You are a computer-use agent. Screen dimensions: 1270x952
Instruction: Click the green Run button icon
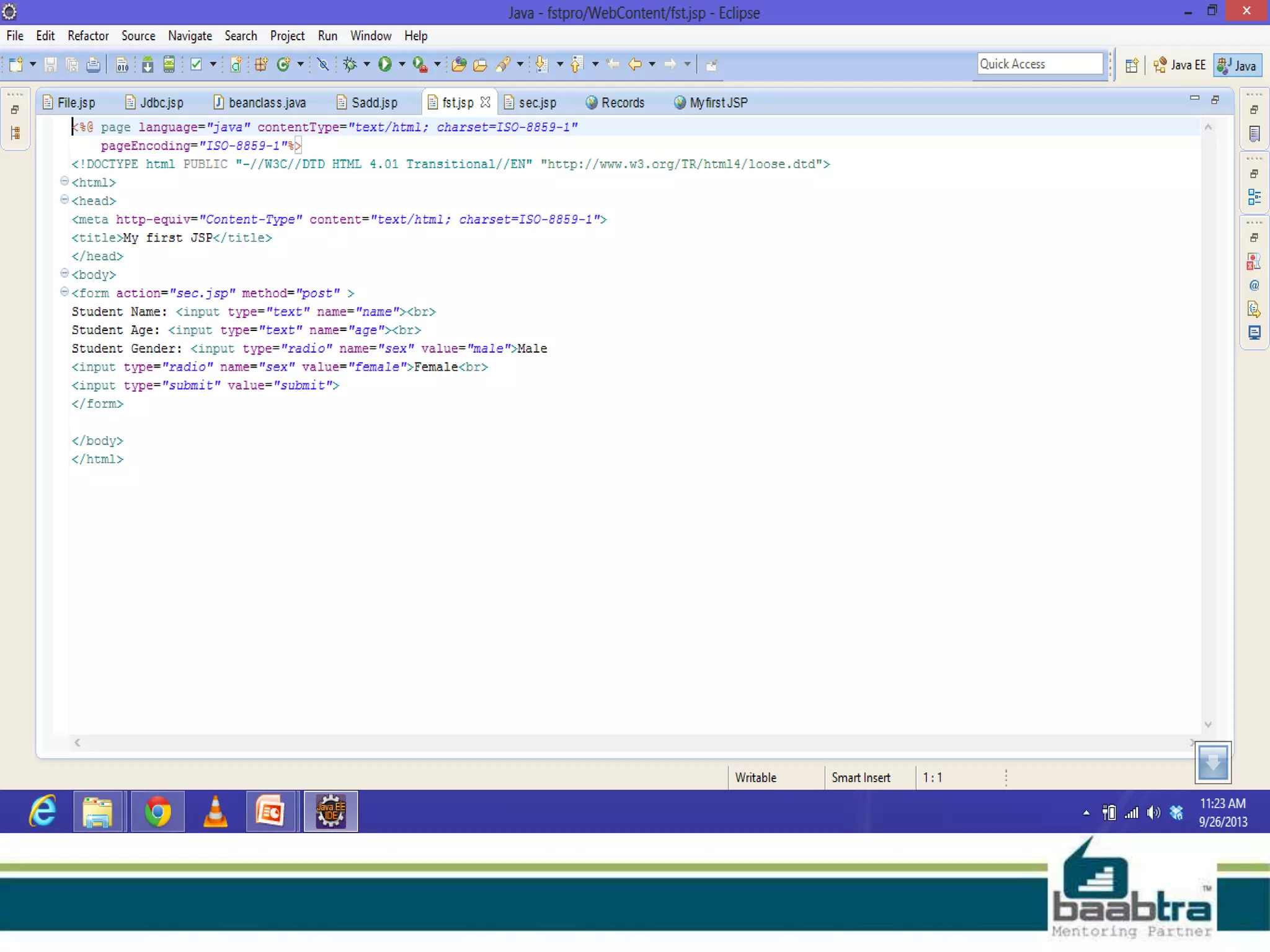click(384, 64)
